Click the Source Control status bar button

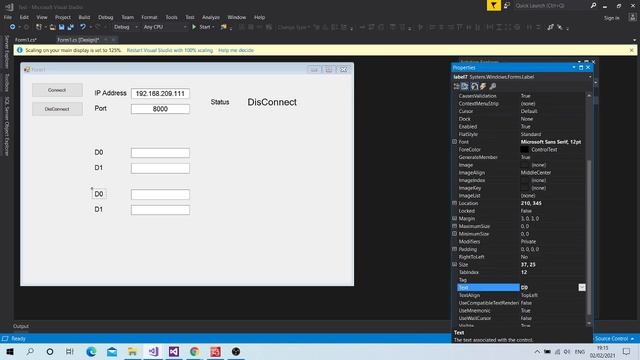tap(613, 338)
